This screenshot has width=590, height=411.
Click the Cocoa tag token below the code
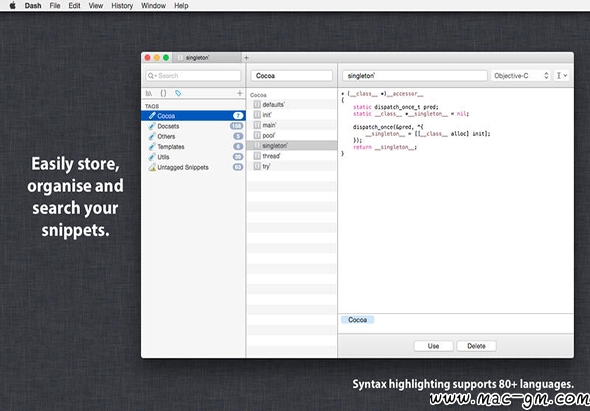click(x=357, y=320)
